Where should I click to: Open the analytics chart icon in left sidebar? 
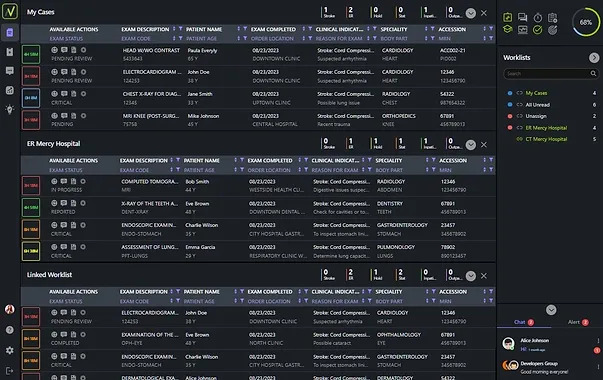(x=10, y=90)
